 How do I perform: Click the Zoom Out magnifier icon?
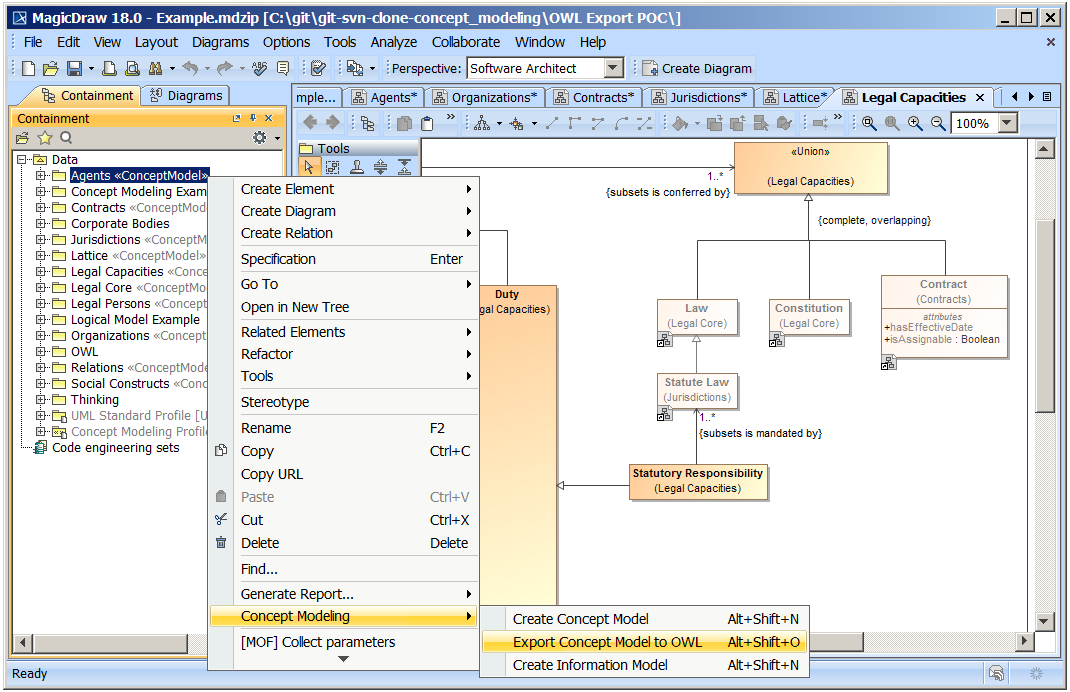(938, 123)
